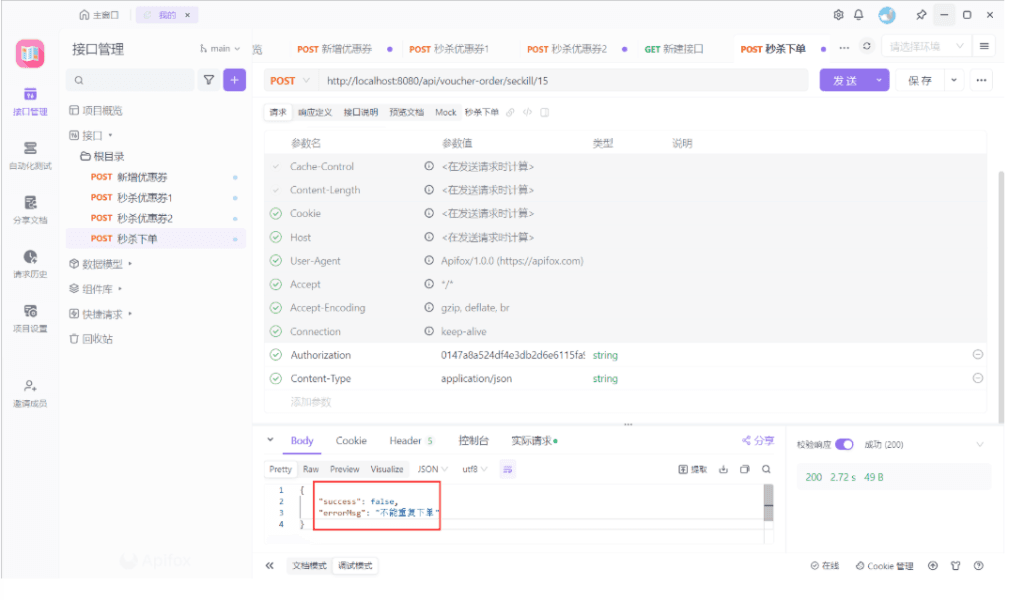Click the download response icon
This screenshot has height=600, width=1024.
723,469
